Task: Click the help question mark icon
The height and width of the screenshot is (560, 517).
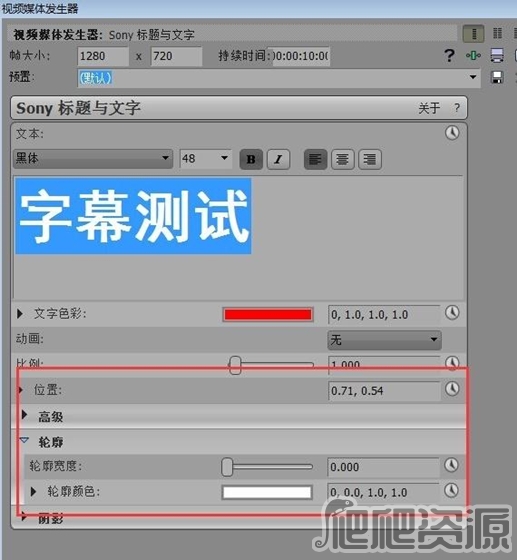Action: pos(449,56)
